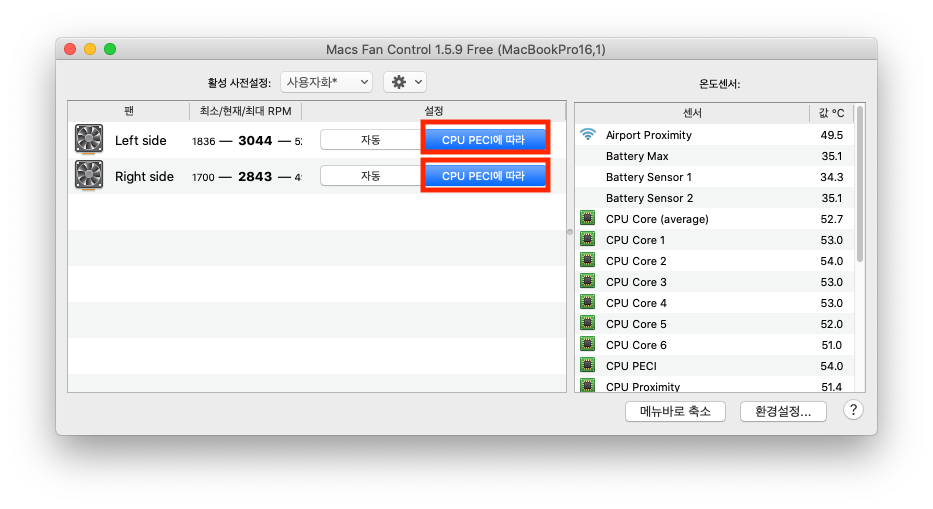
Task: Click the 메뉴바로 축소 button
Action: [x=675, y=411]
